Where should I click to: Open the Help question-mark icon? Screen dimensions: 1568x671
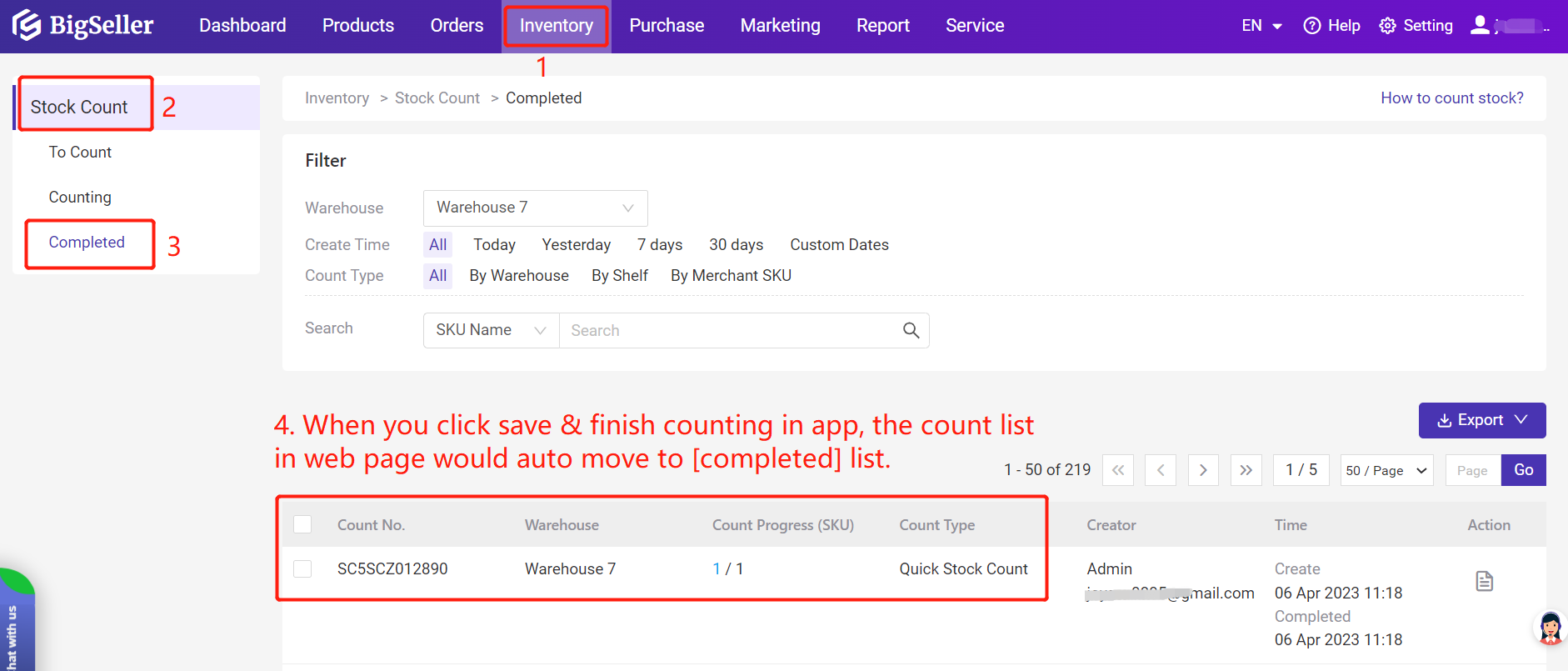(x=1311, y=26)
